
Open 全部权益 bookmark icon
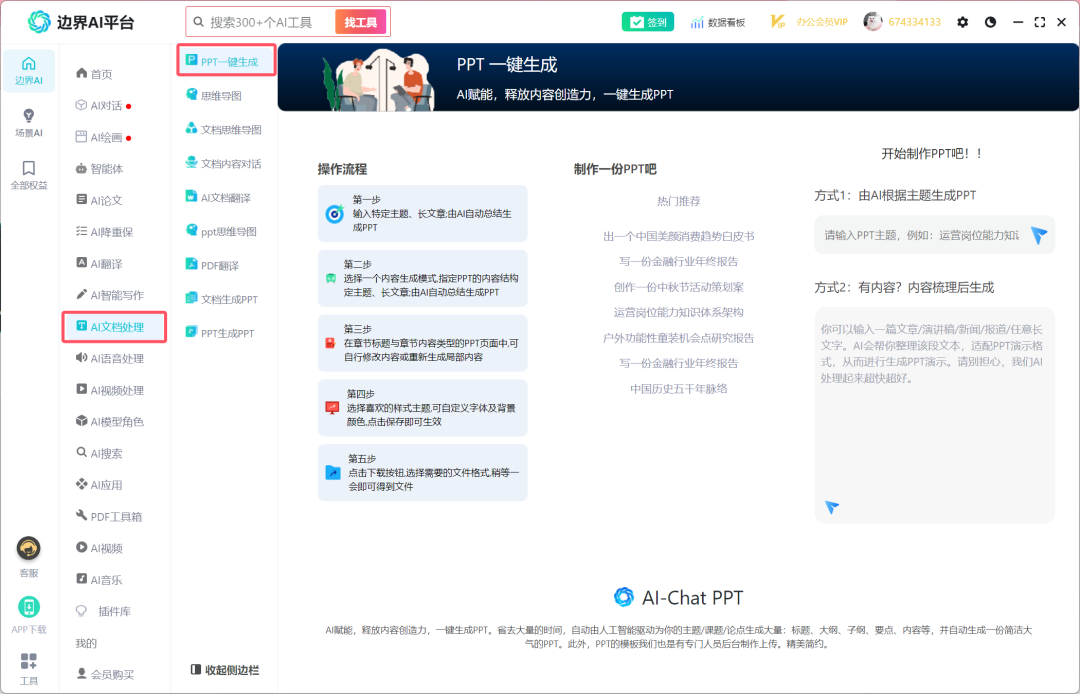28,172
